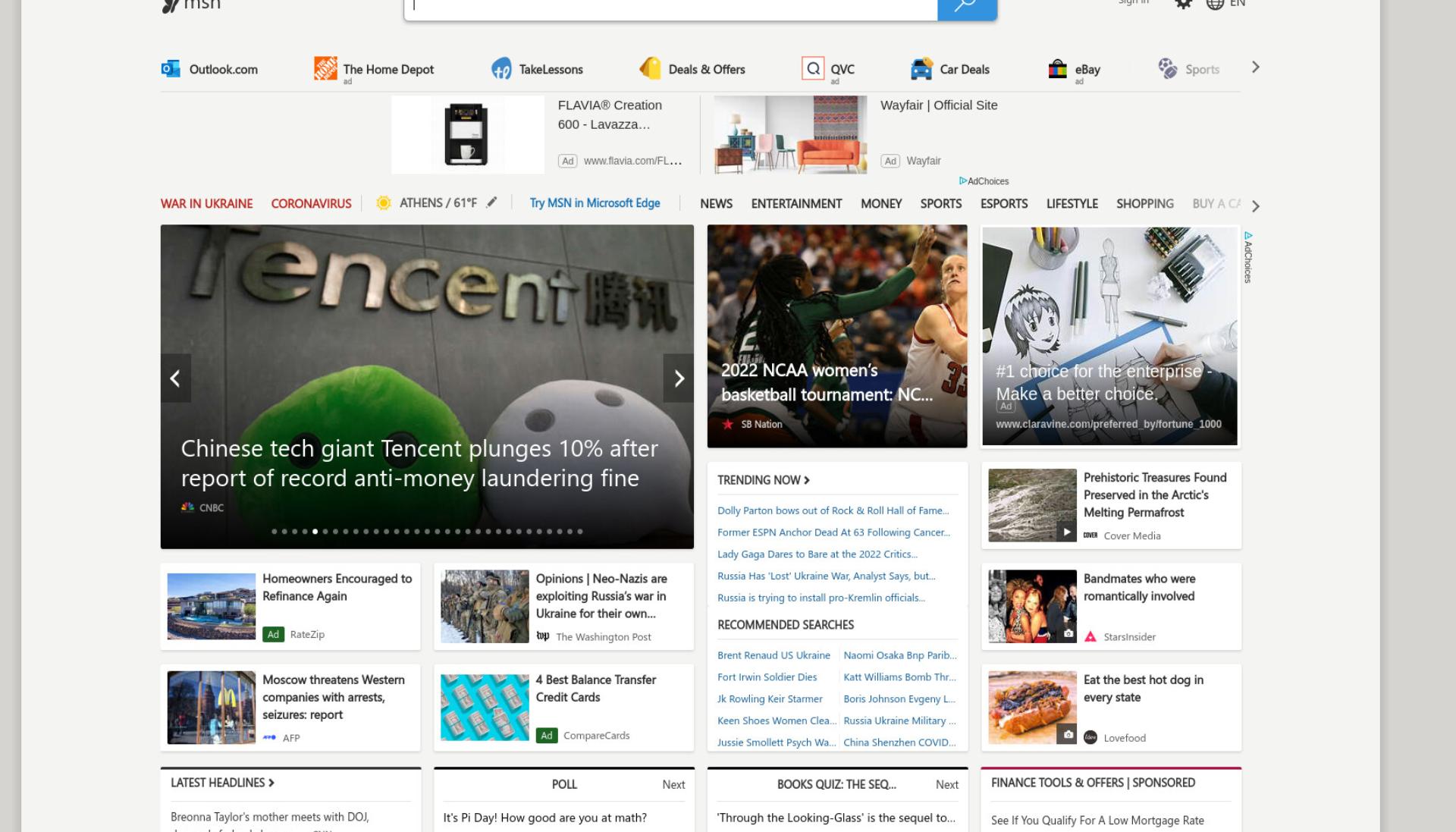Screen dimensions: 1456x832
Task: Go to the ESPORTS tab
Action: [x=1004, y=203]
